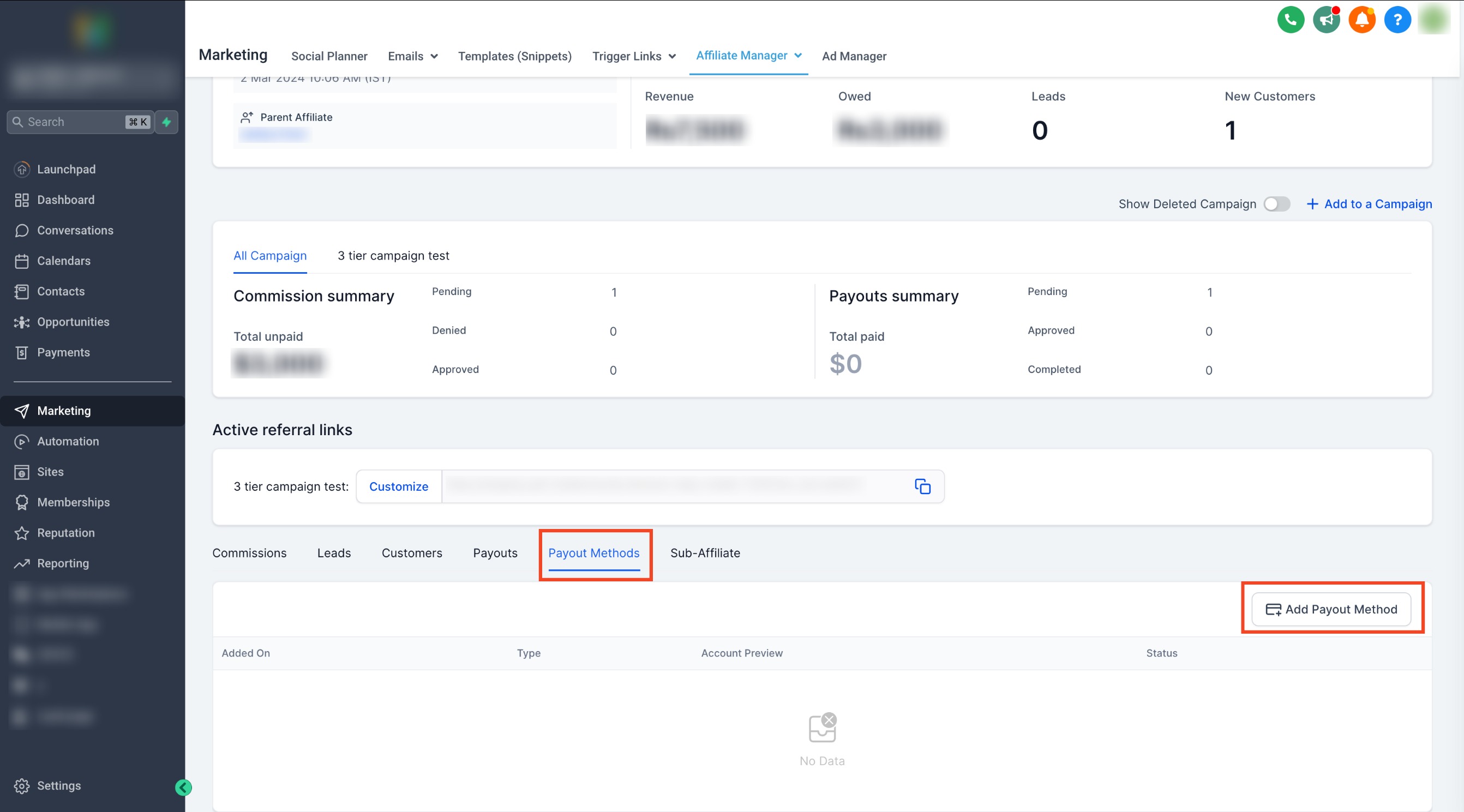Expand the Affiliate Manager dropdown
This screenshot has height=812, width=1464.
coord(748,56)
